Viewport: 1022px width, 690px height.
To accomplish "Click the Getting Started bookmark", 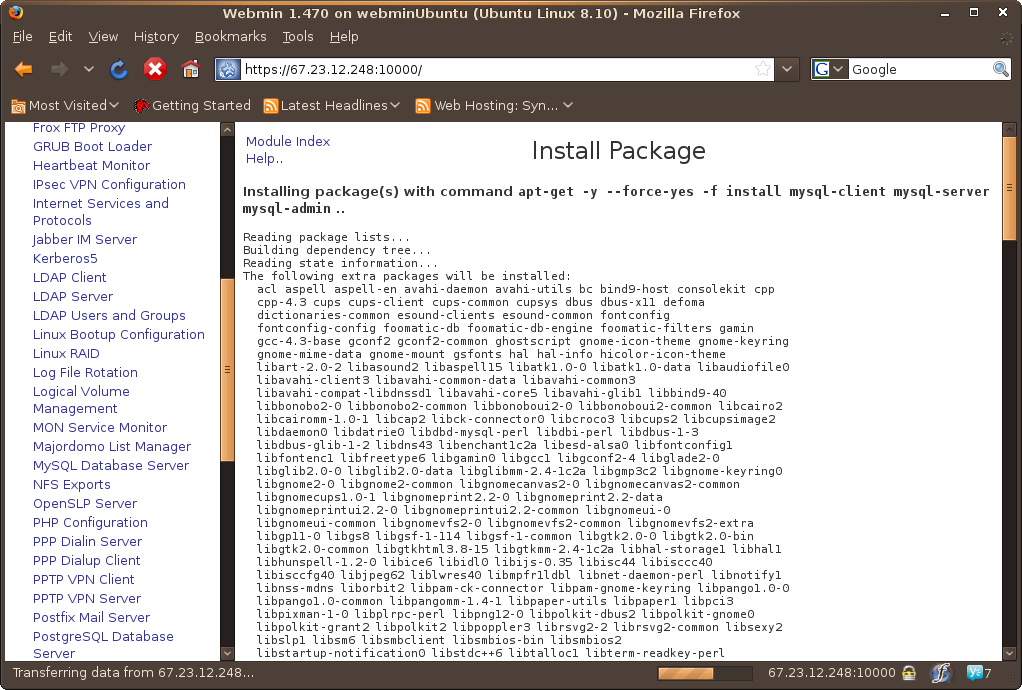I will pyautogui.click(x=192, y=106).
